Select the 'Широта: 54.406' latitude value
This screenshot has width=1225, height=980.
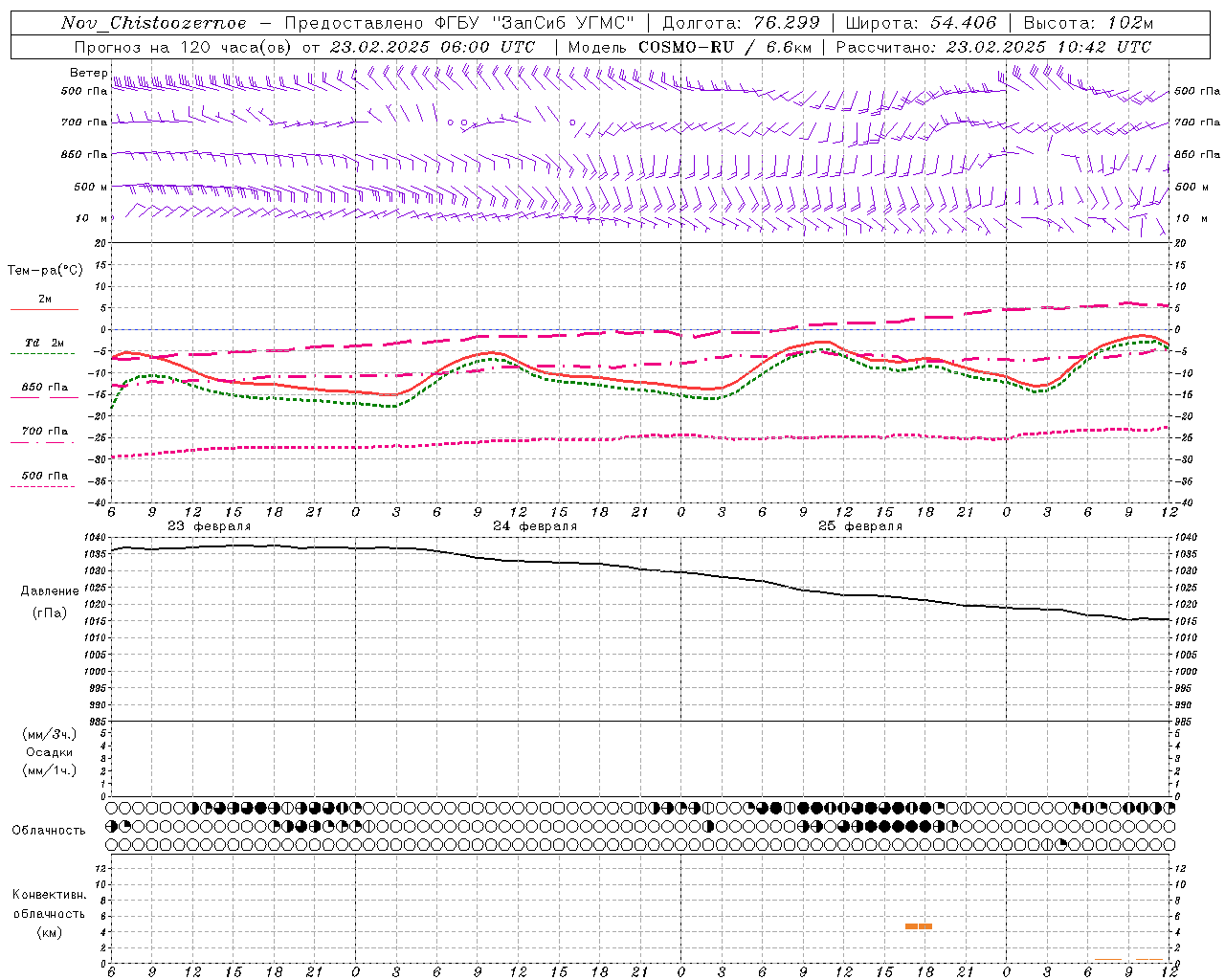coord(921,23)
